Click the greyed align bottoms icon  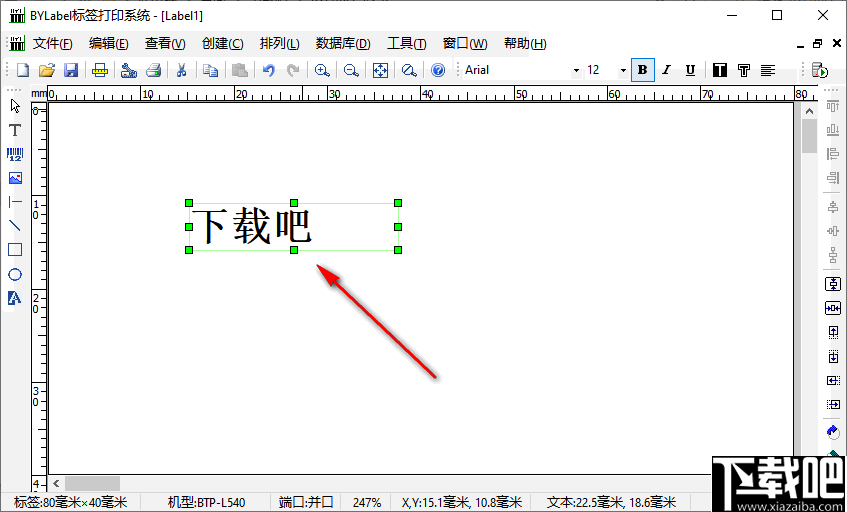(x=833, y=130)
